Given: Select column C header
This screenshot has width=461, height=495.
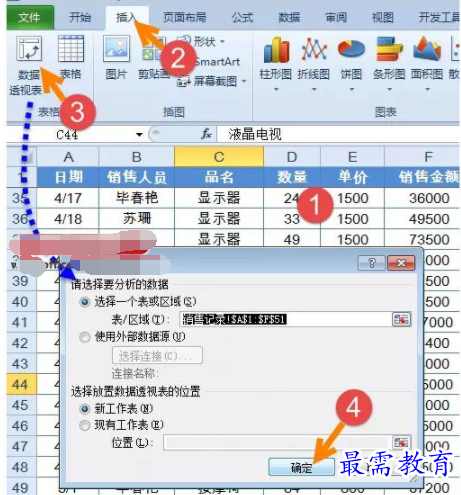Looking at the screenshot, I should (219, 157).
